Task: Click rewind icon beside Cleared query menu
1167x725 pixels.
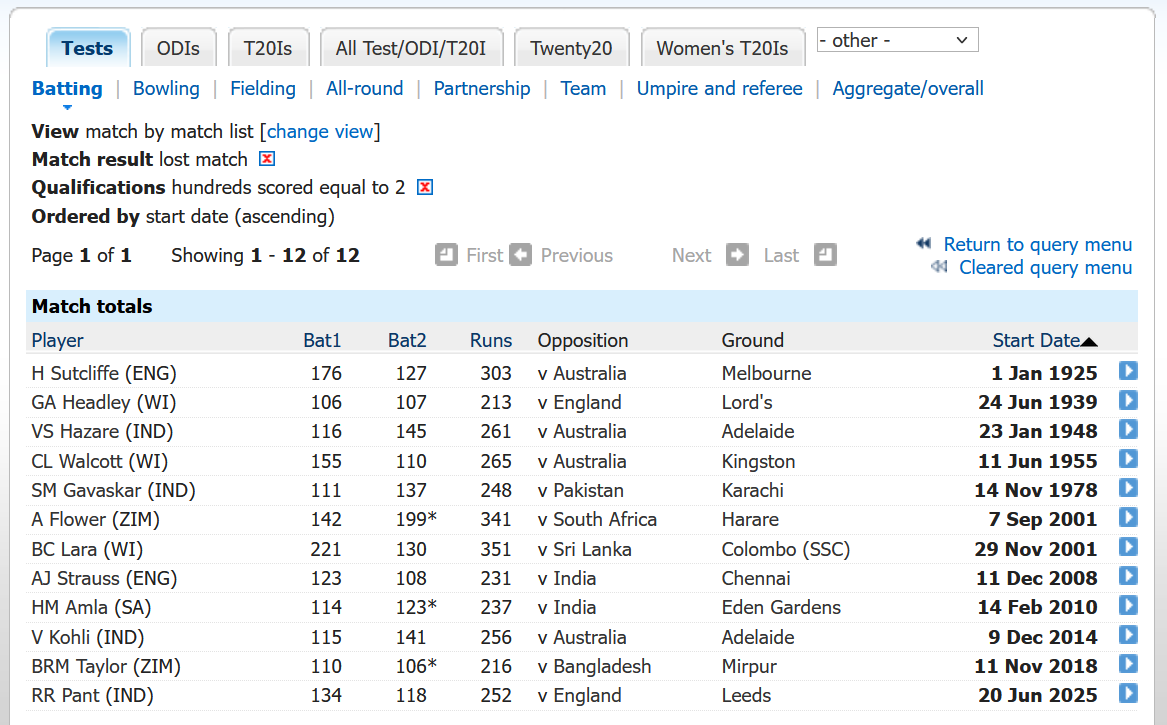Action: 939,266
